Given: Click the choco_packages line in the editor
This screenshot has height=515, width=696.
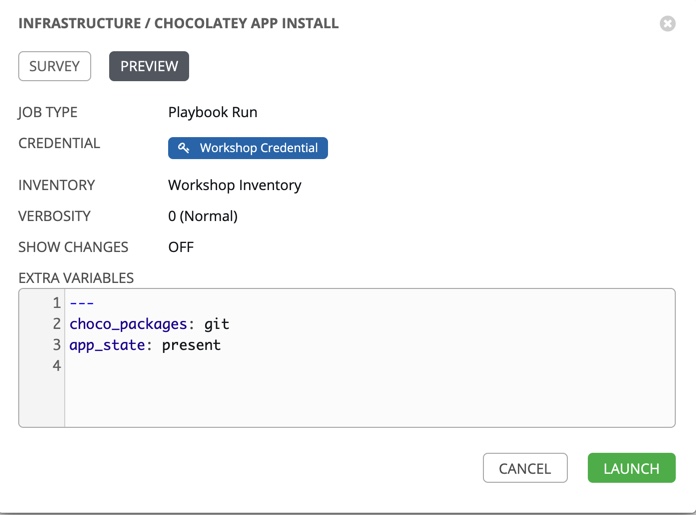Looking at the screenshot, I should 149,324.
